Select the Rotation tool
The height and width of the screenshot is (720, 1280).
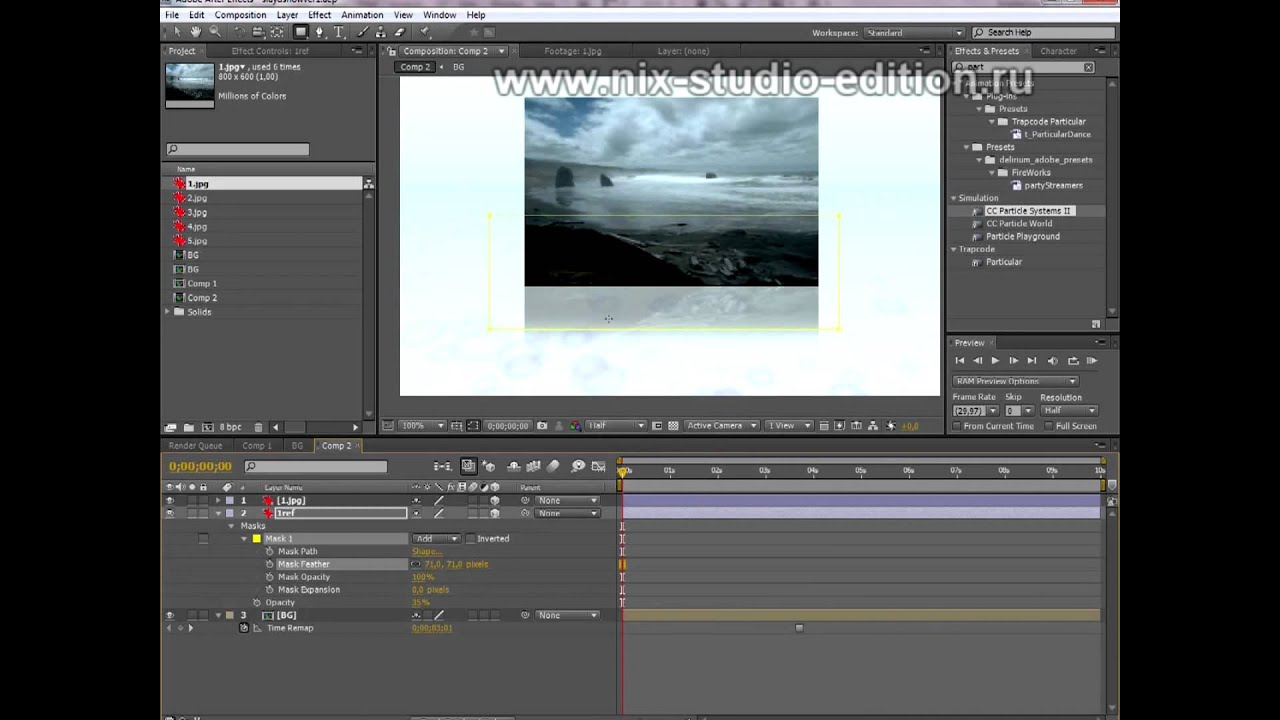click(x=240, y=32)
